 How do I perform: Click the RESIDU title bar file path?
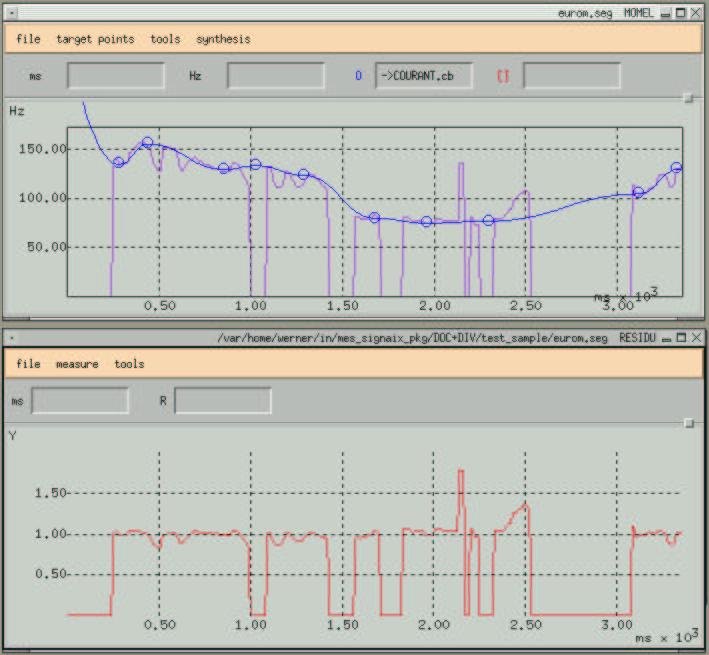tap(412, 338)
